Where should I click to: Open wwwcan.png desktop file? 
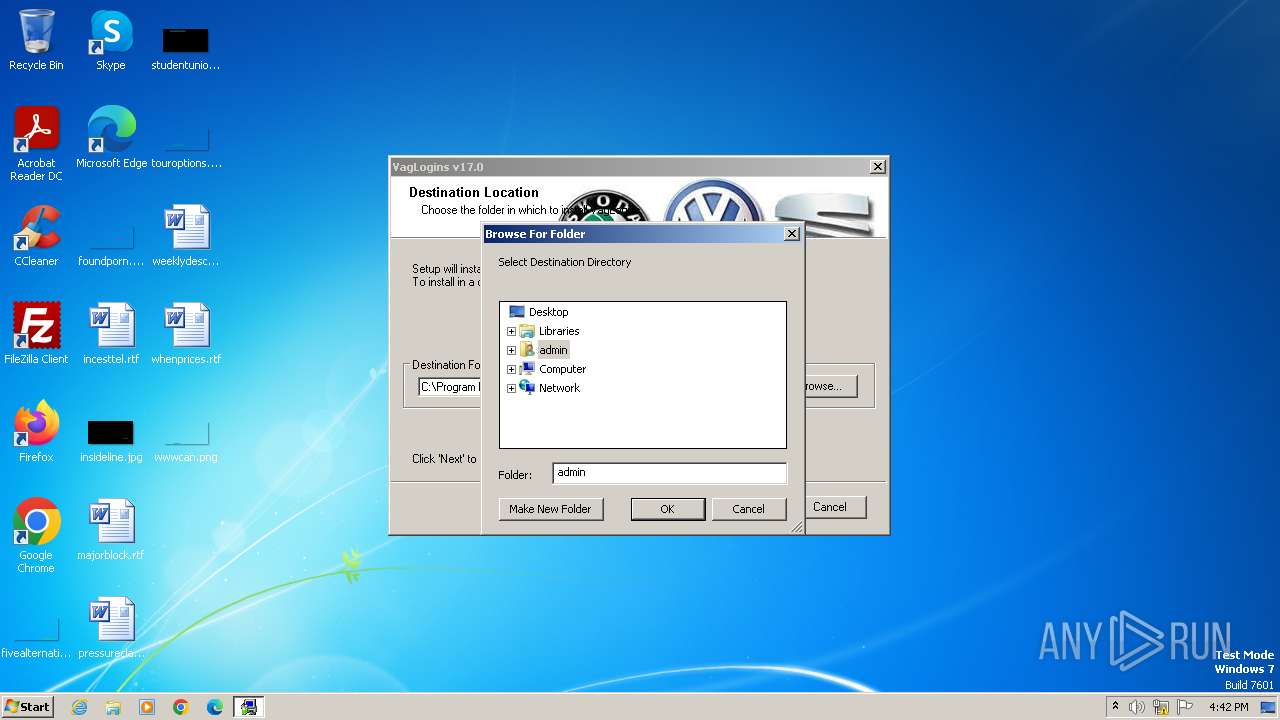pos(186,440)
